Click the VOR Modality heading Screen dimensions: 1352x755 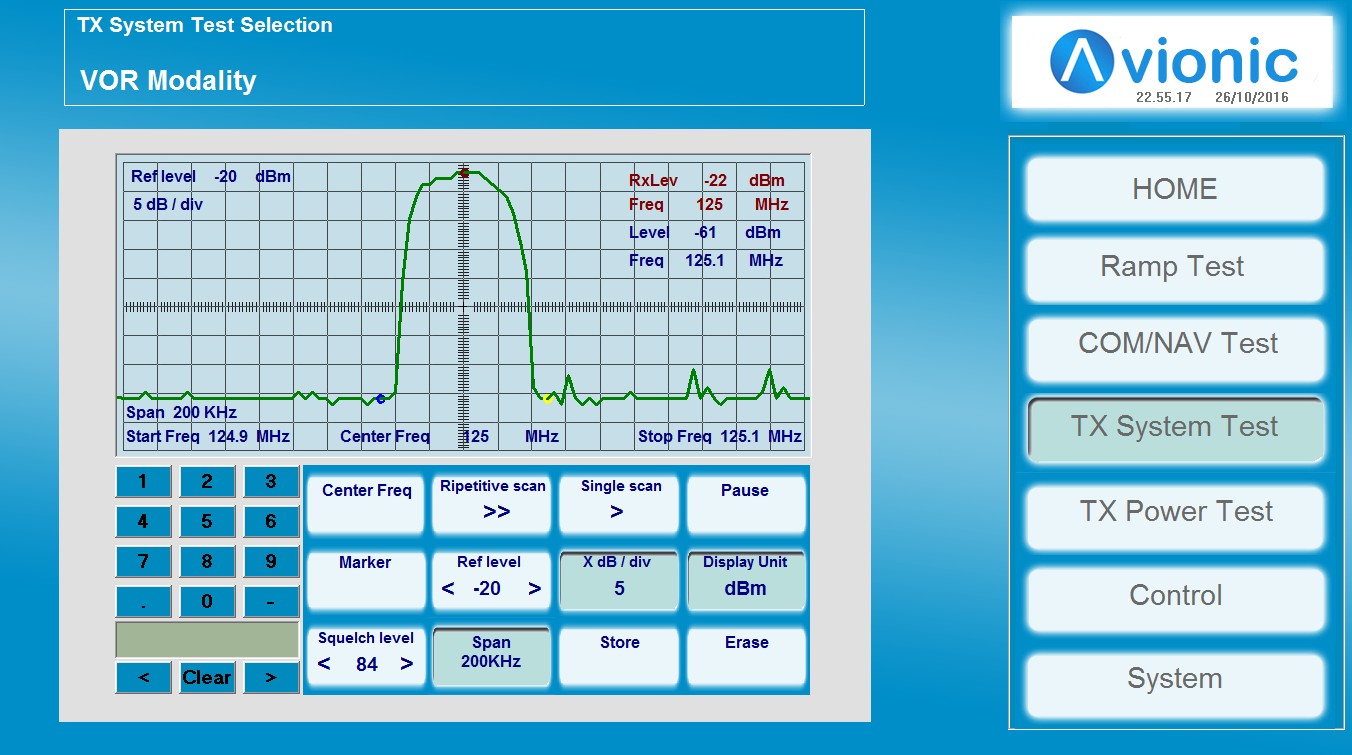point(168,81)
